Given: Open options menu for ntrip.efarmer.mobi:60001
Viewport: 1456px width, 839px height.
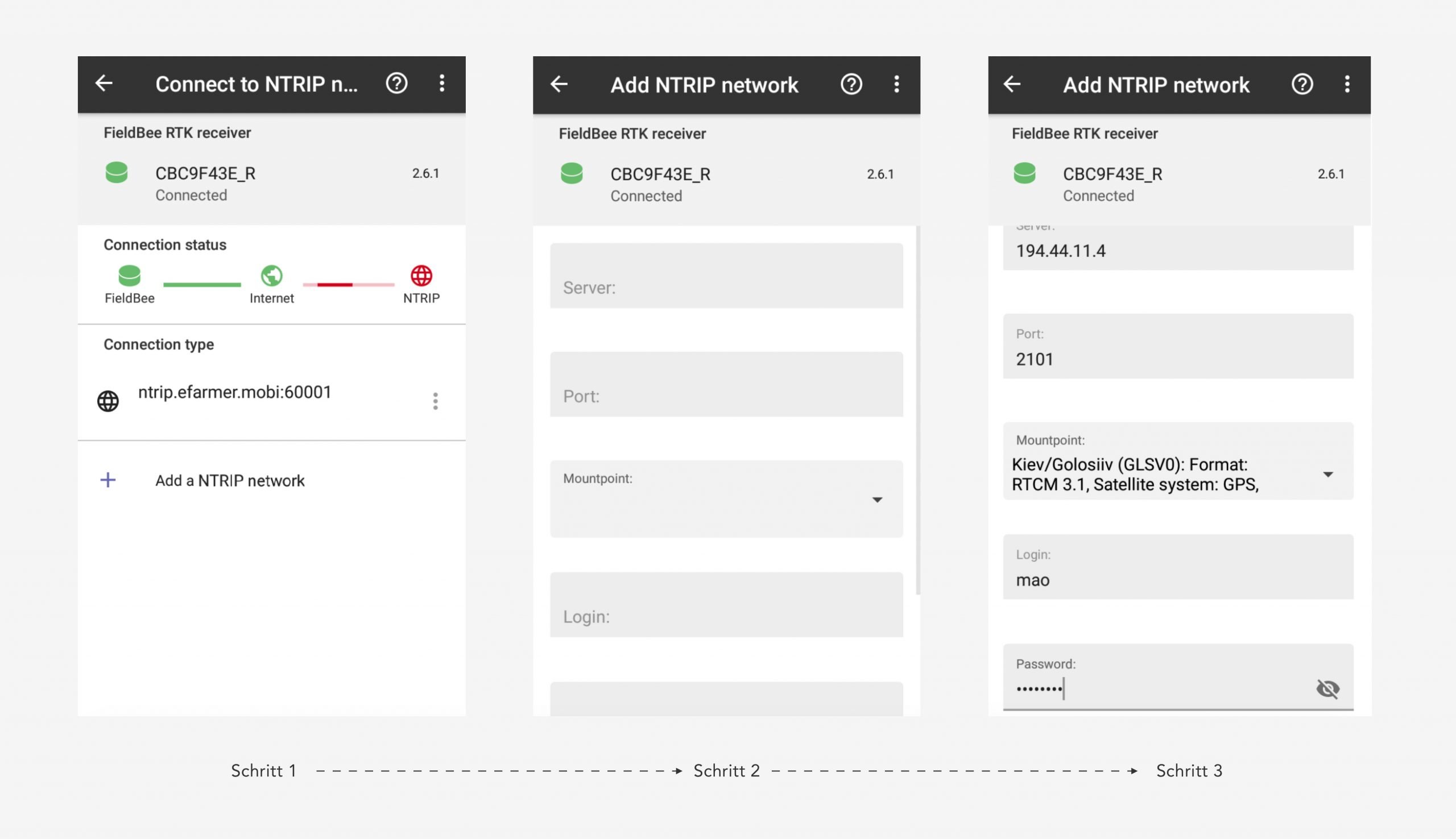Looking at the screenshot, I should coord(436,401).
